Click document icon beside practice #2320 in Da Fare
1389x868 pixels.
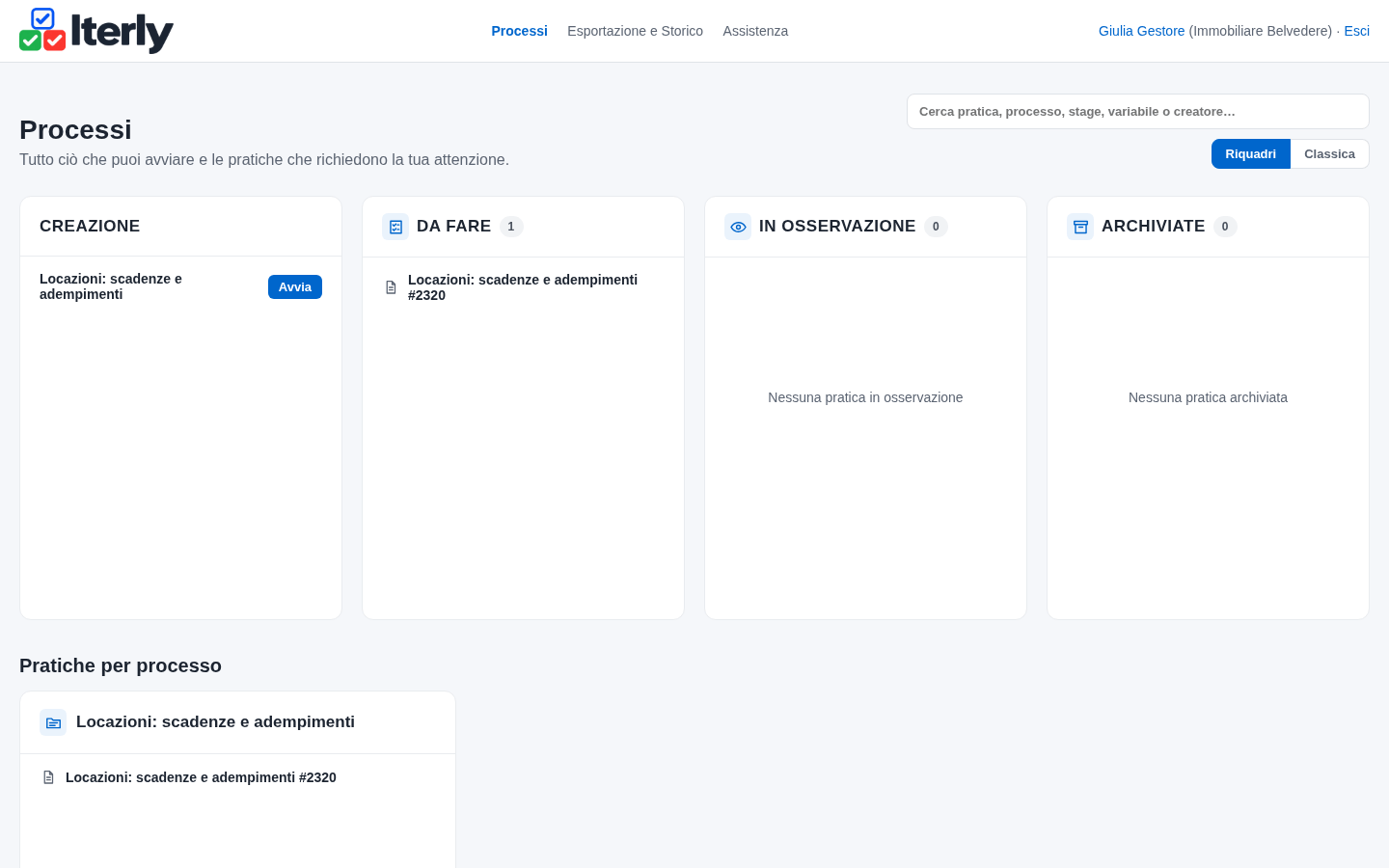click(x=391, y=287)
